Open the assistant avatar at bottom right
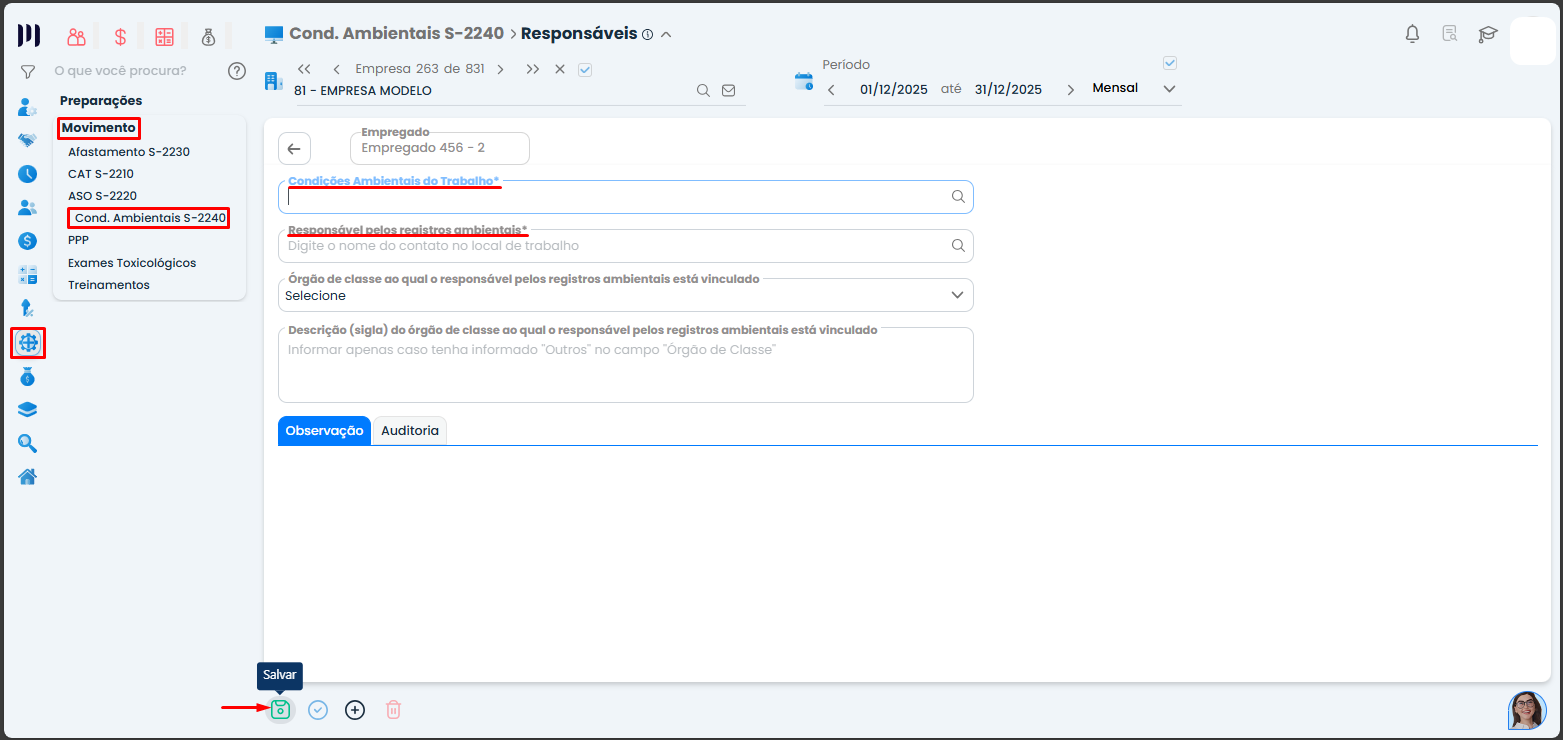Screen dimensions: 1563x740 pos(1527,710)
